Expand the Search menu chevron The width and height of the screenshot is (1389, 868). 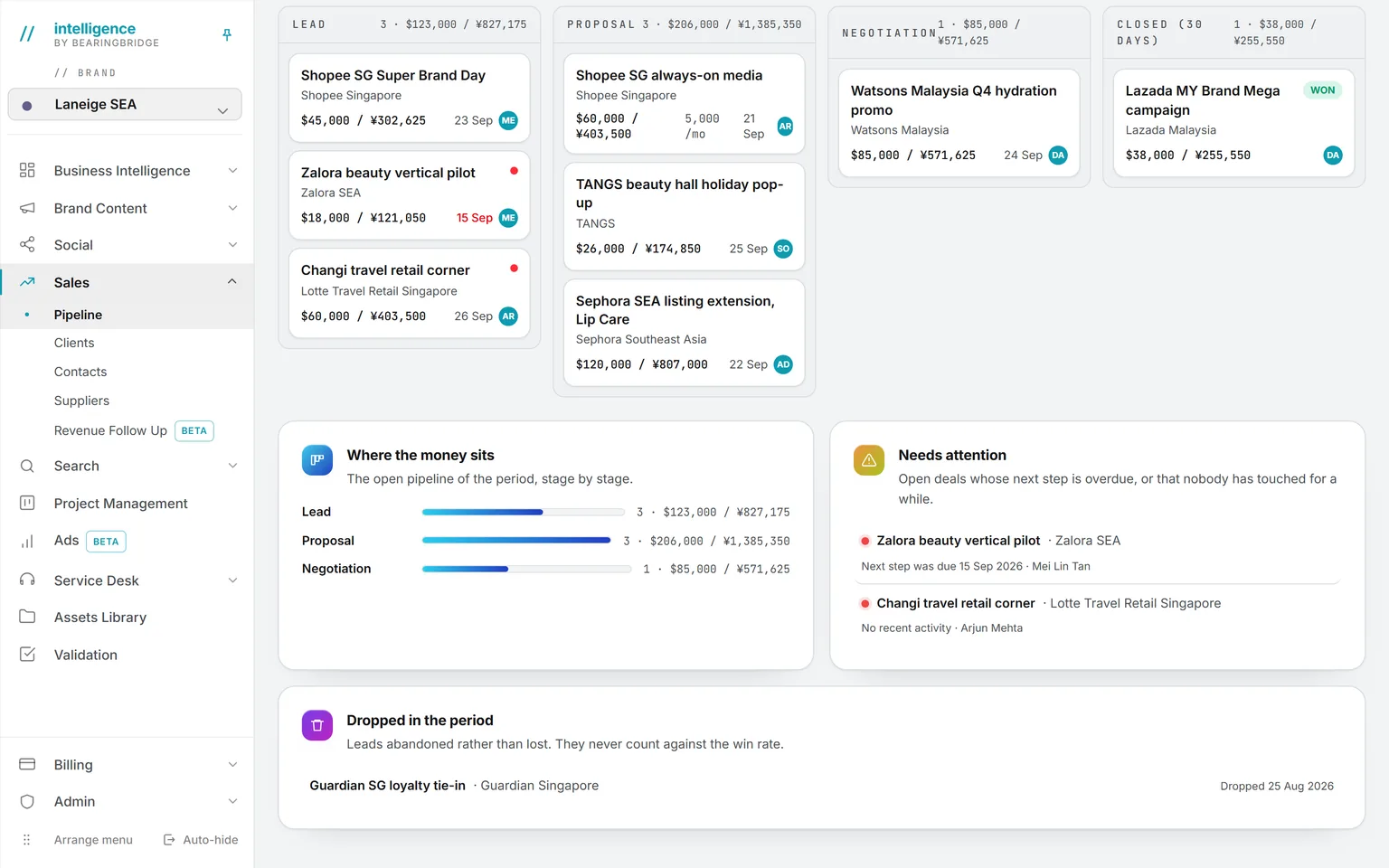tap(232, 466)
